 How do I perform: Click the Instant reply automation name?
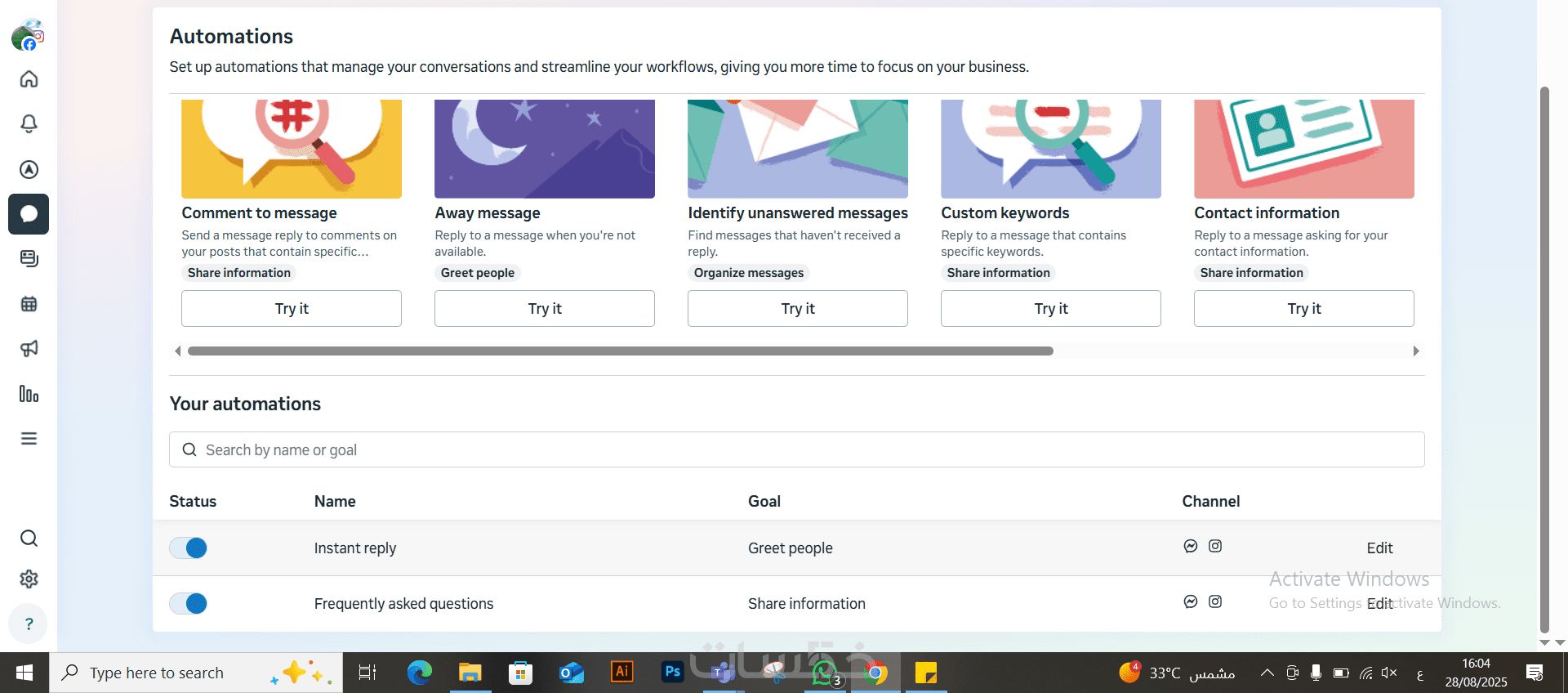click(355, 548)
